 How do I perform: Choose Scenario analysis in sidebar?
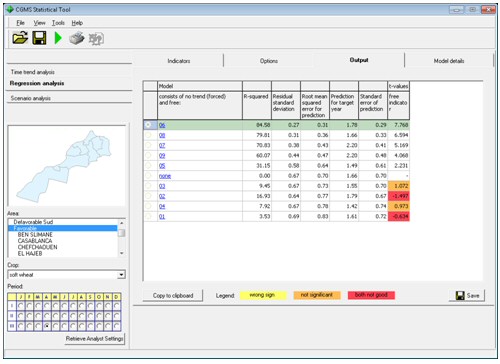pyautogui.click(x=31, y=98)
